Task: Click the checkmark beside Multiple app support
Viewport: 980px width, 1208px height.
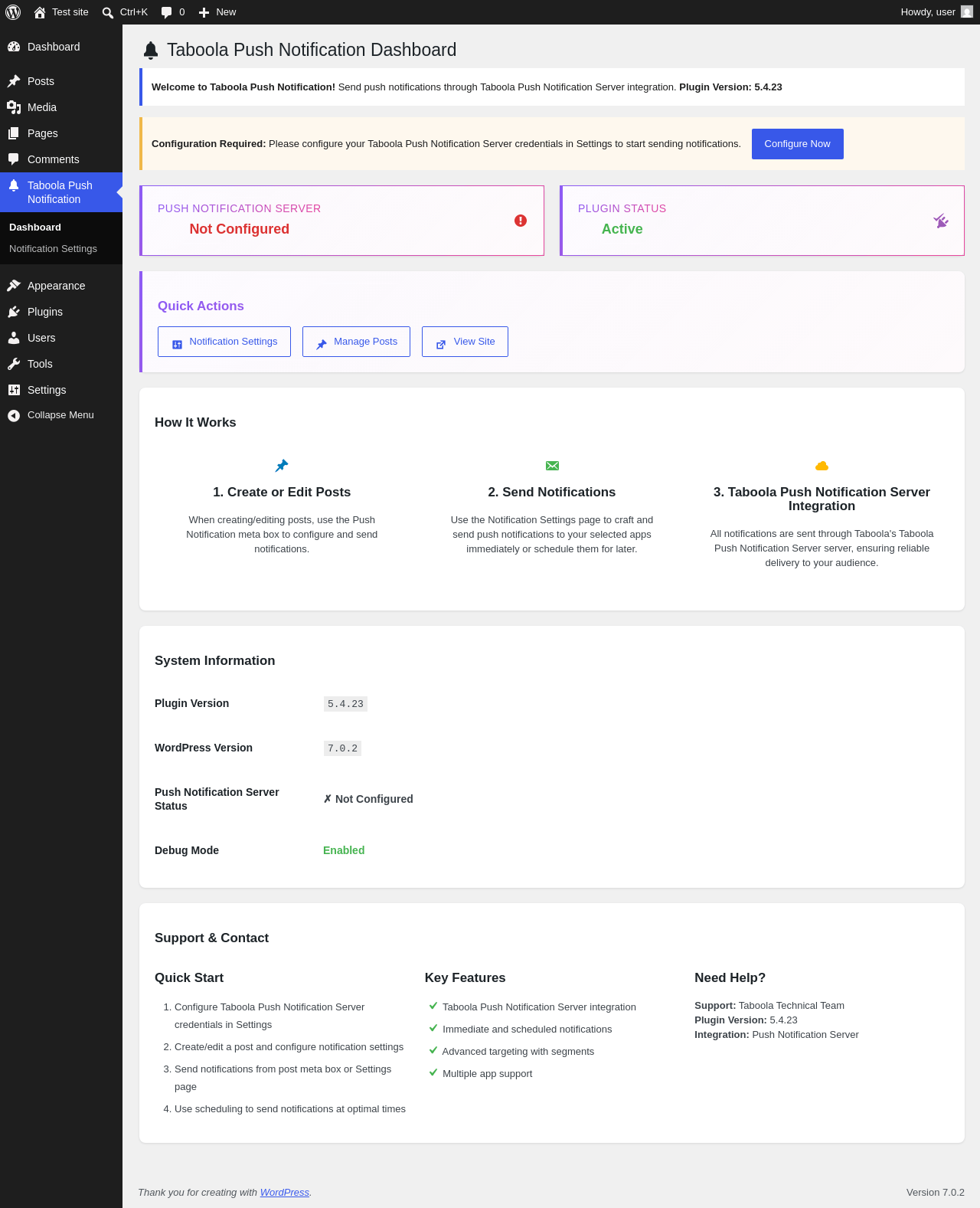Action: tap(433, 1072)
